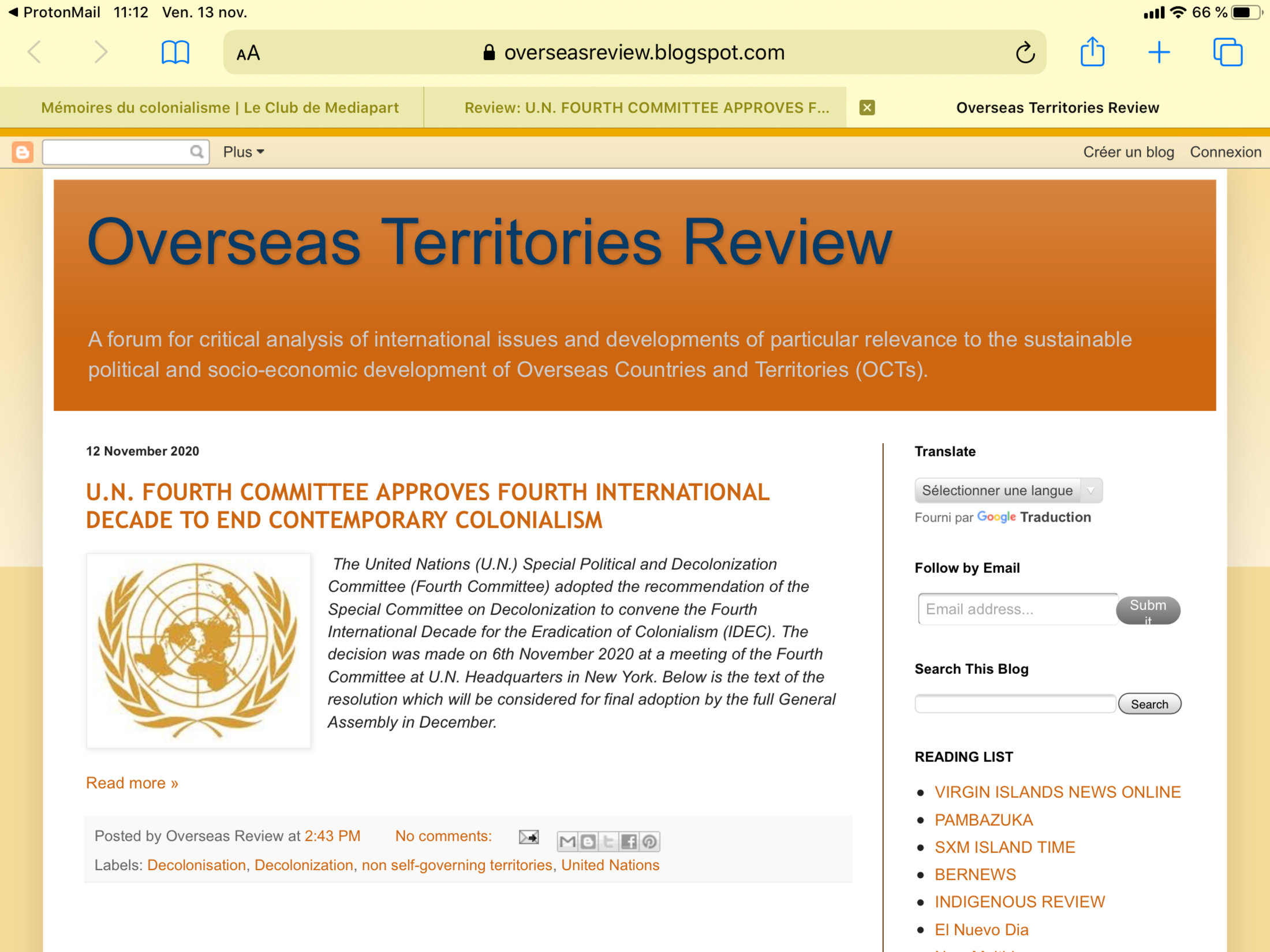Tap the overseasreview.blogspot.com address bar
The image size is (1270, 952).
click(x=634, y=53)
